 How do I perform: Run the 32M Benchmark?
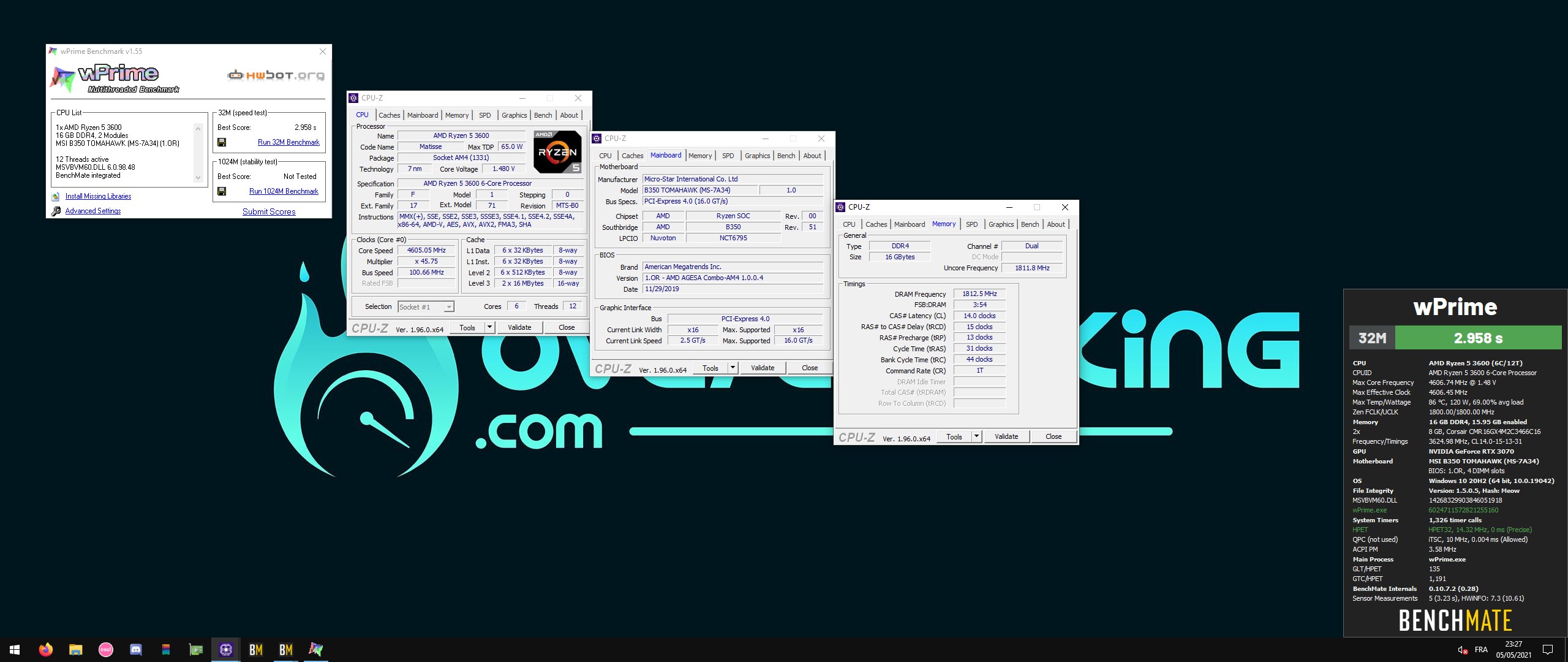(288, 142)
